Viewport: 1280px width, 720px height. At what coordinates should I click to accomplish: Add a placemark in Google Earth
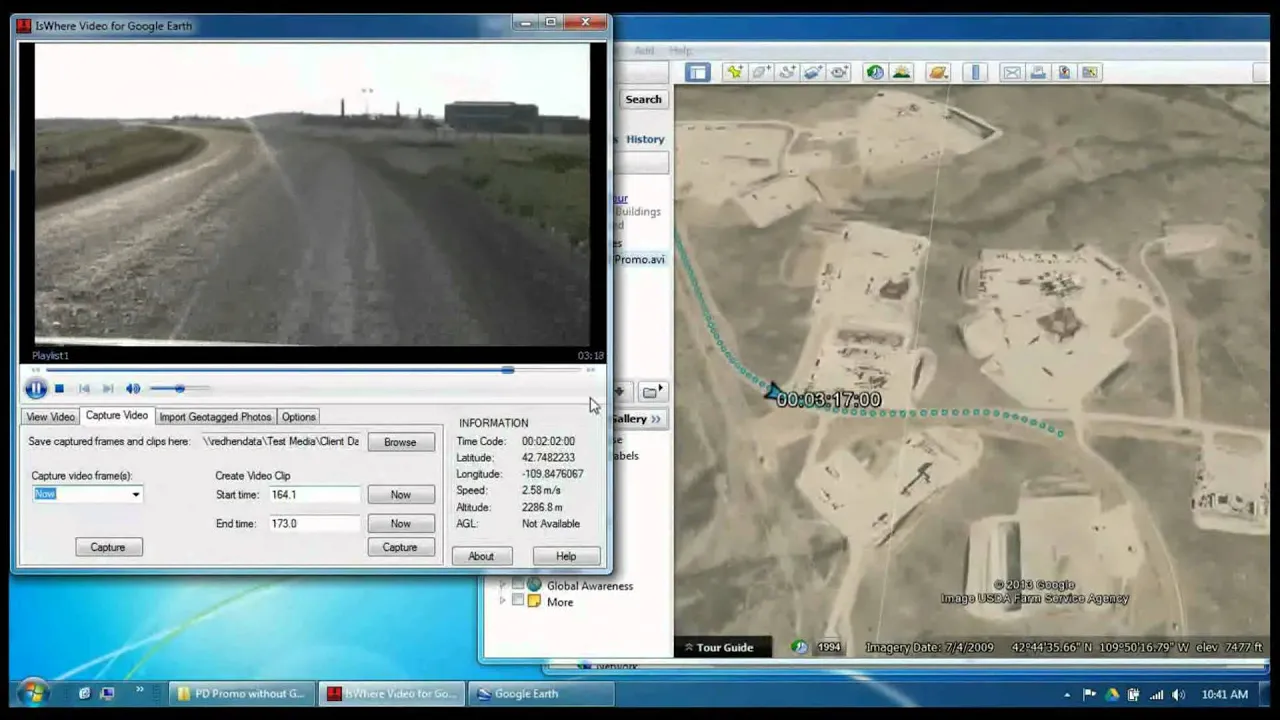pyautogui.click(x=735, y=72)
